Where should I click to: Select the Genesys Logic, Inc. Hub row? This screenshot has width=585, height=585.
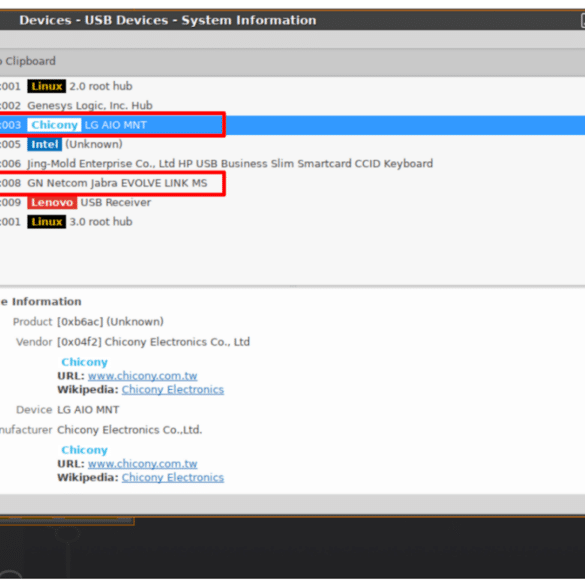click(x=292, y=106)
